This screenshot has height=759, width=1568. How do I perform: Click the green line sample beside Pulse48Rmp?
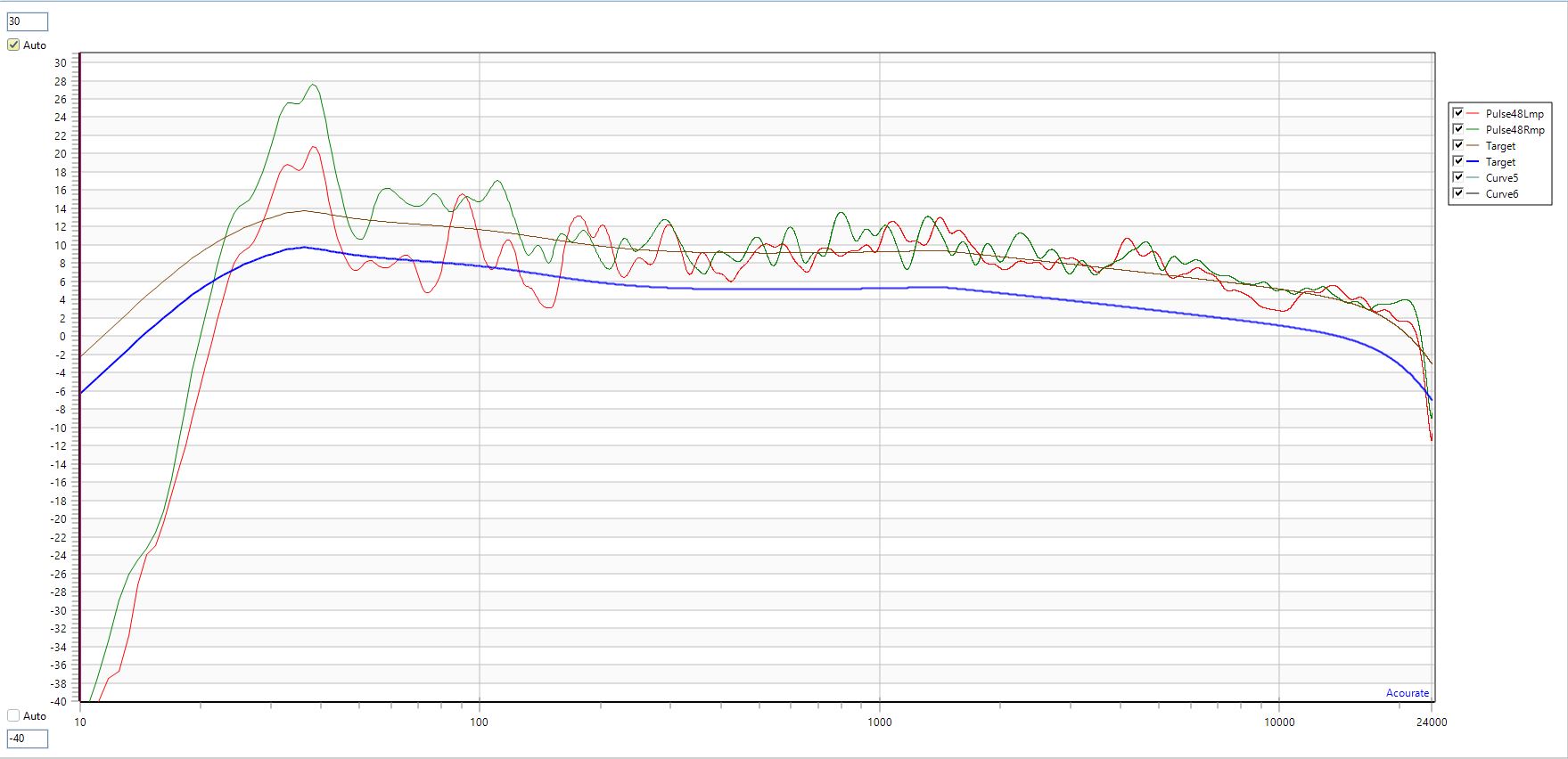pyautogui.click(x=1473, y=130)
